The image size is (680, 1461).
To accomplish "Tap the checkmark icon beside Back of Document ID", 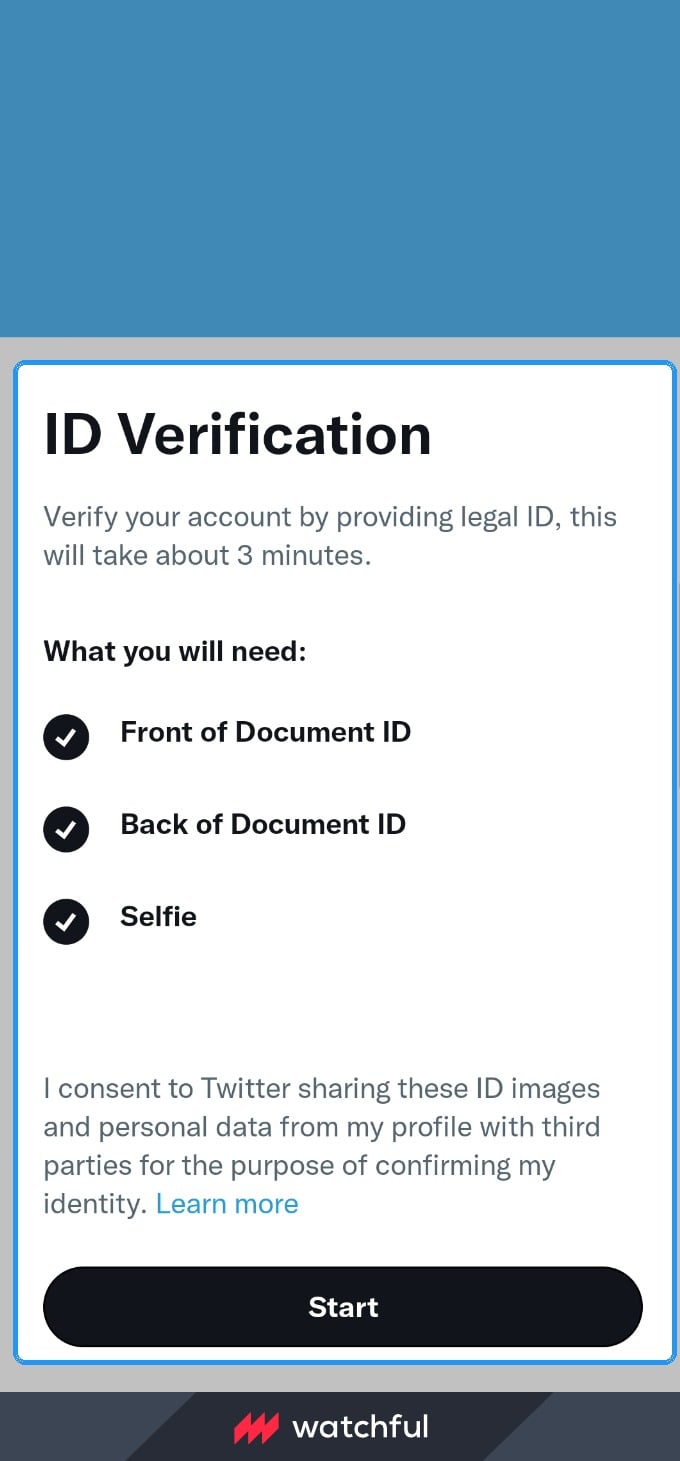I will pyautogui.click(x=66, y=830).
